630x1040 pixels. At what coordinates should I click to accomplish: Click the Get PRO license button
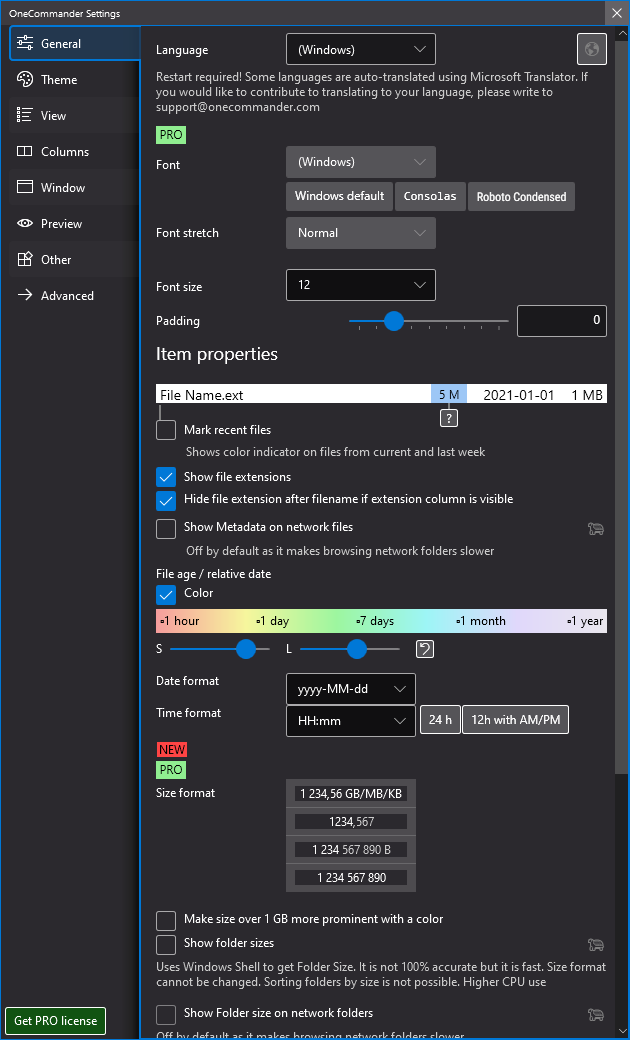pyautogui.click(x=56, y=1021)
